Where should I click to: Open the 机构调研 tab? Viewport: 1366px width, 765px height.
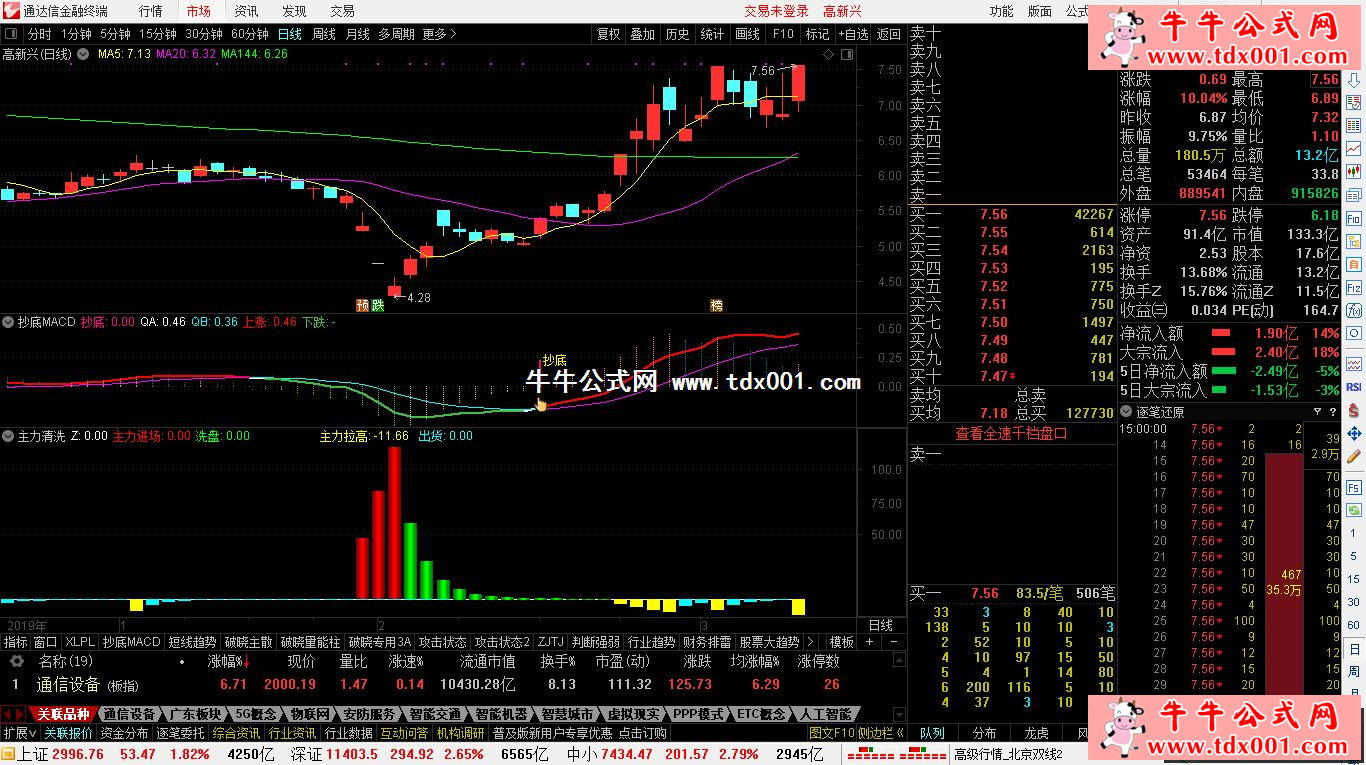coord(460,733)
